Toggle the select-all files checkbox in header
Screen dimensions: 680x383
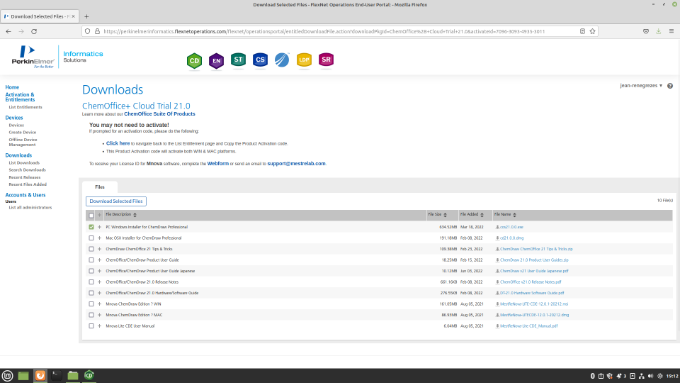(x=91, y=215)
